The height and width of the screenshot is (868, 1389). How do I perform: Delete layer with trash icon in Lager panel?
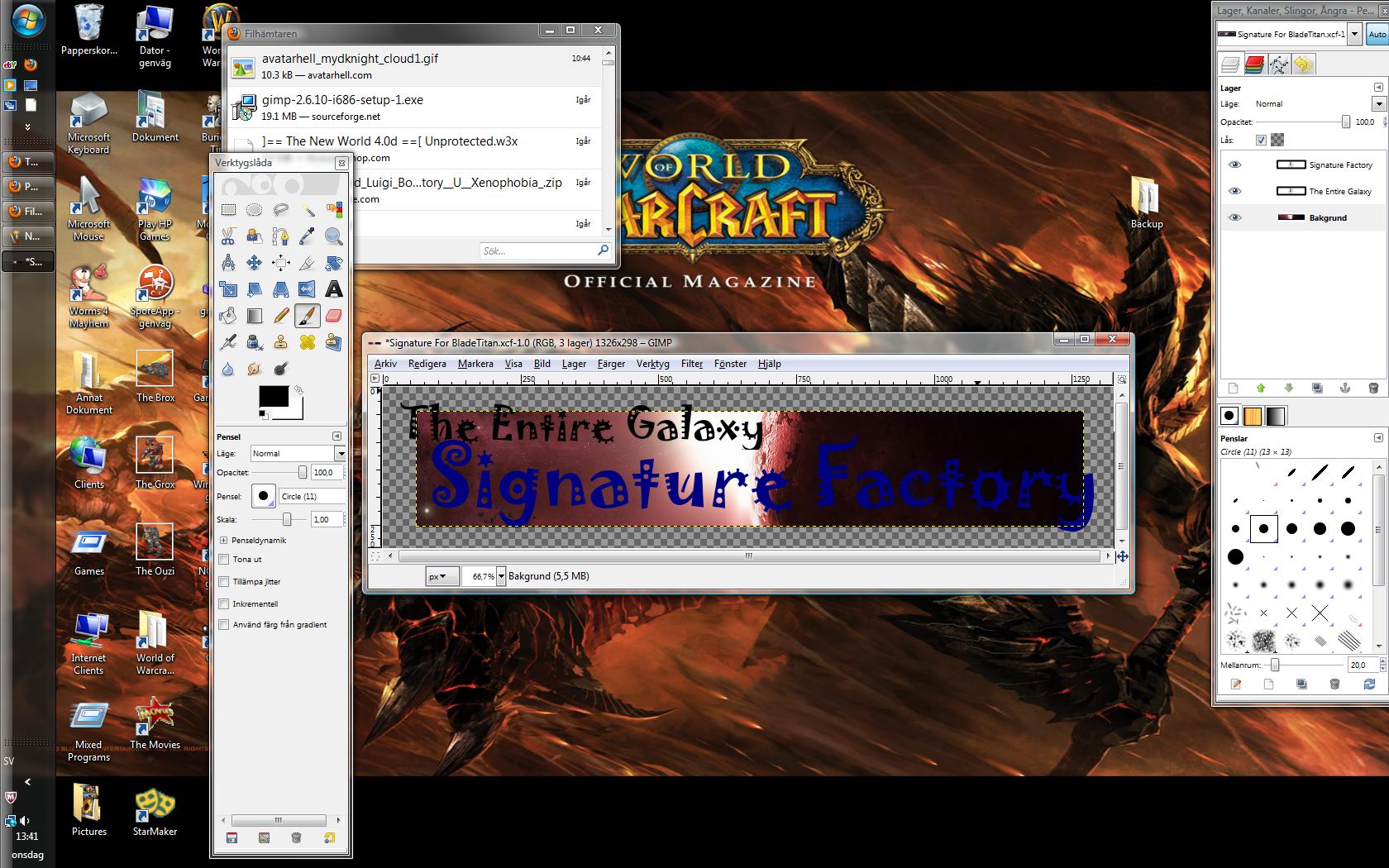[1373, 388]
